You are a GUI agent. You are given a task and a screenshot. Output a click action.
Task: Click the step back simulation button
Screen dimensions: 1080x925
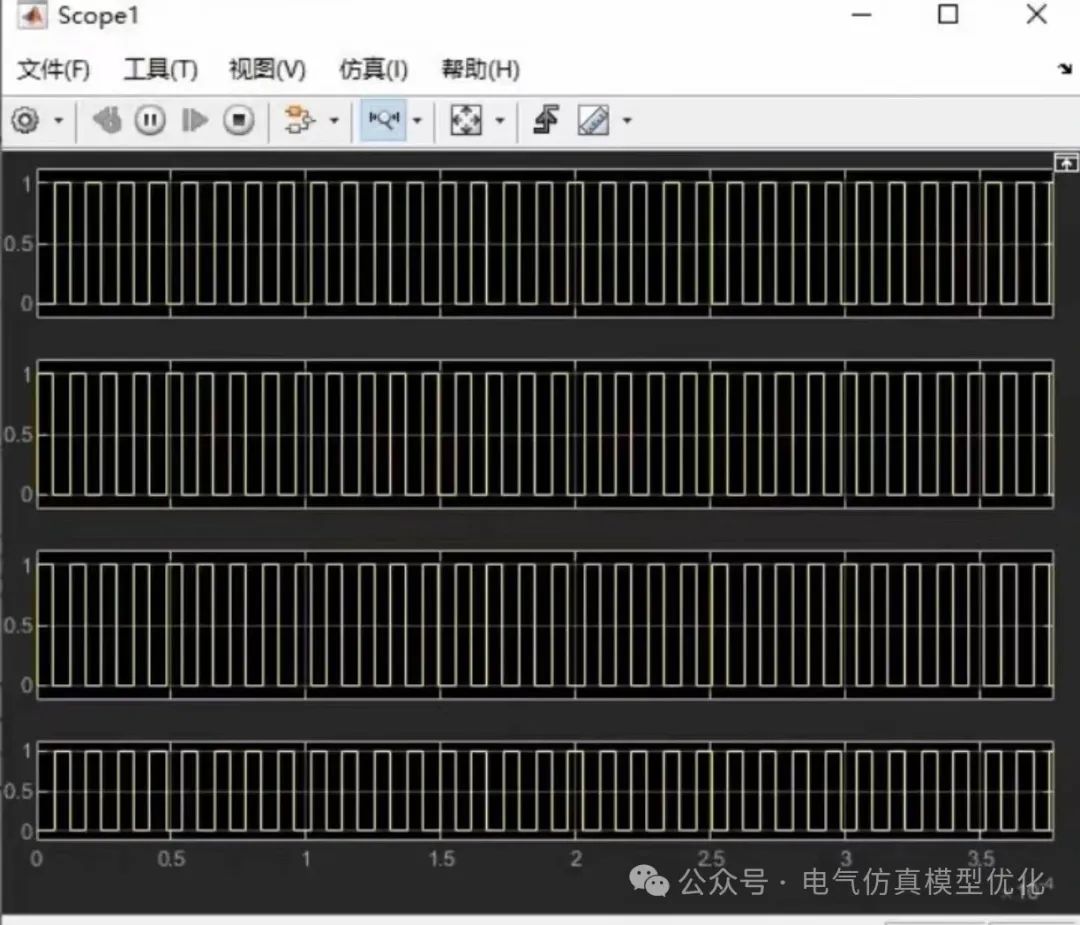(107, 121)
